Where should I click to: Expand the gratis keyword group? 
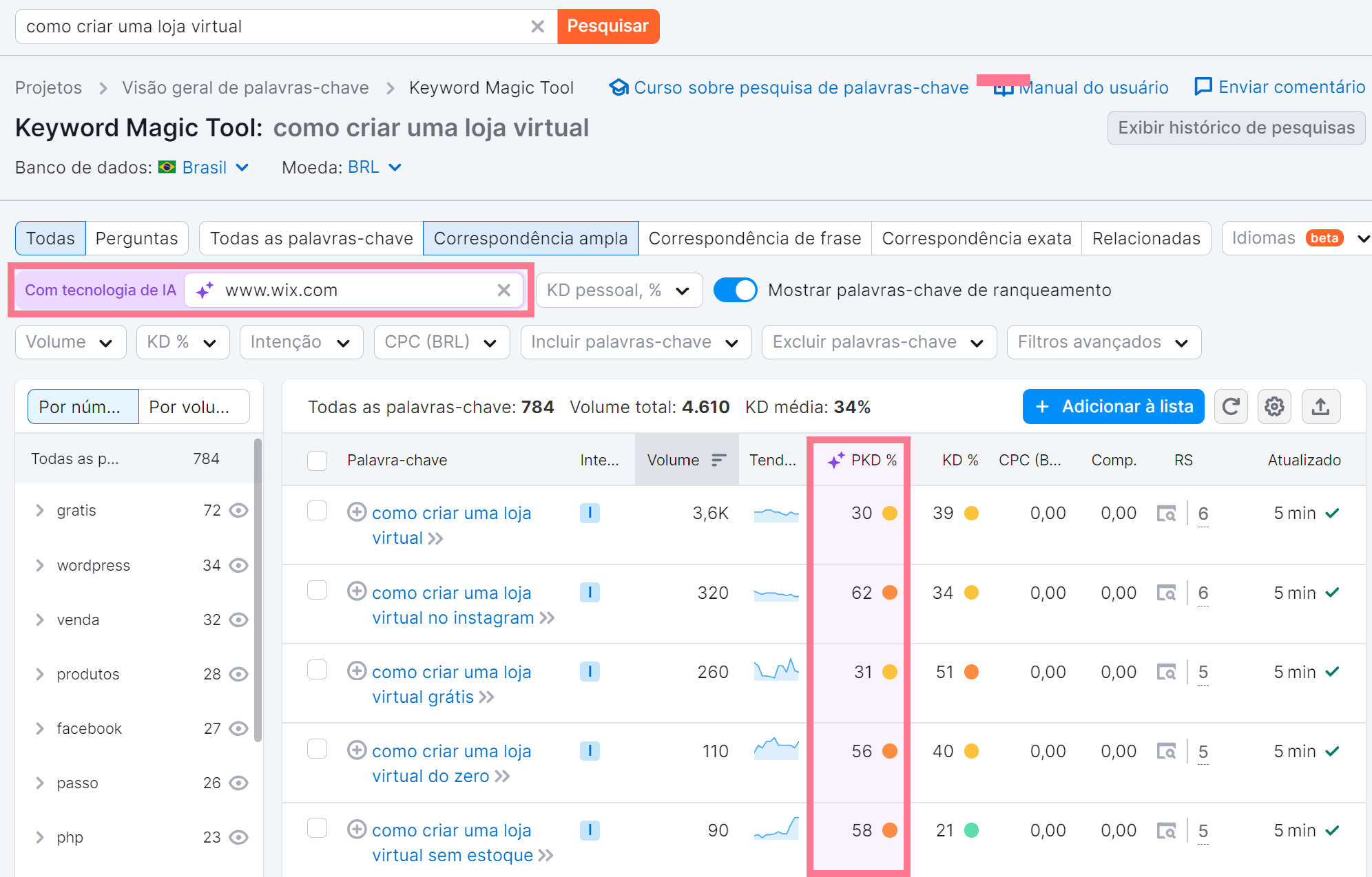click(40, 510)
